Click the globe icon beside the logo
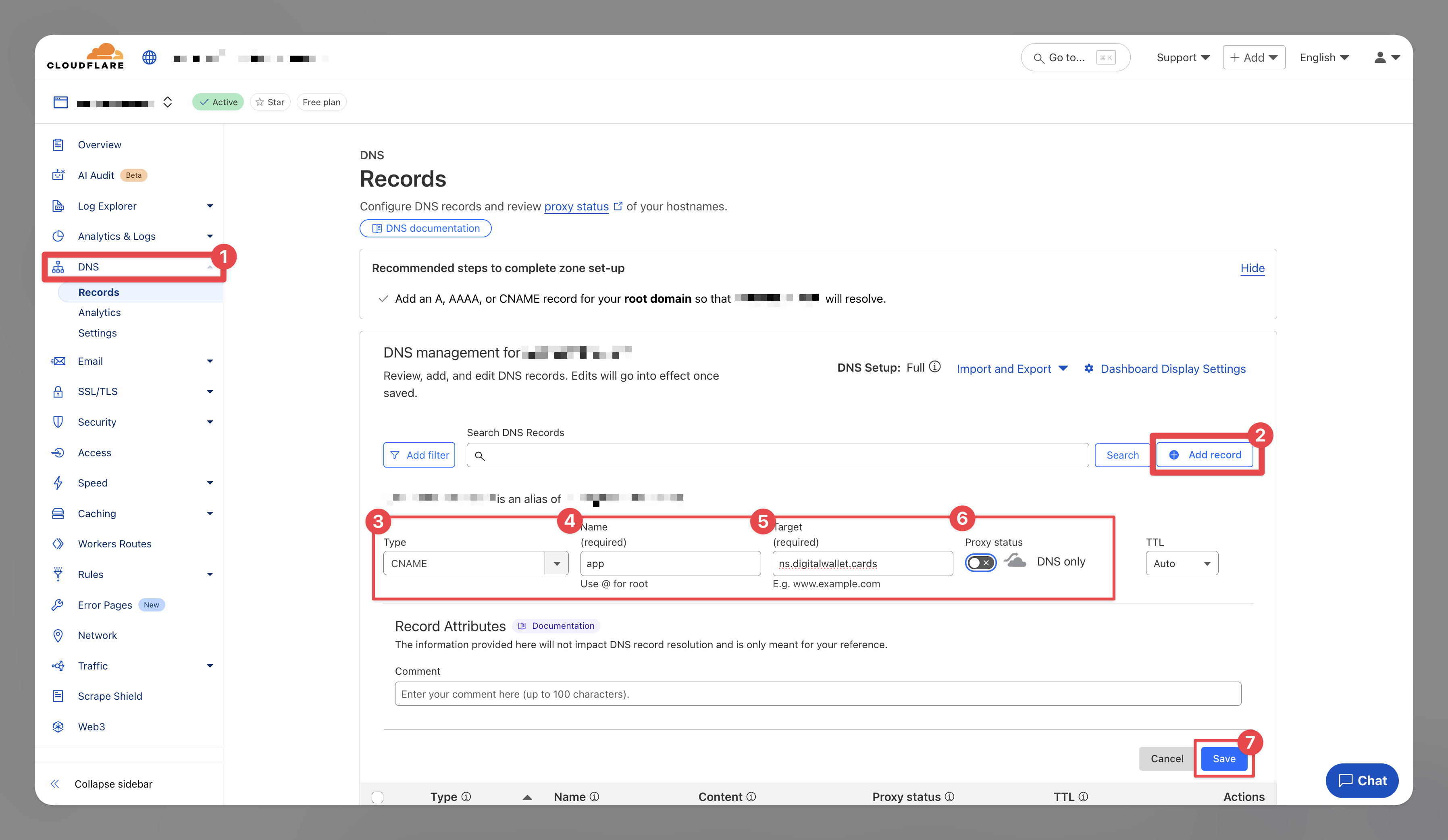1448x840 pixels. 150,58
